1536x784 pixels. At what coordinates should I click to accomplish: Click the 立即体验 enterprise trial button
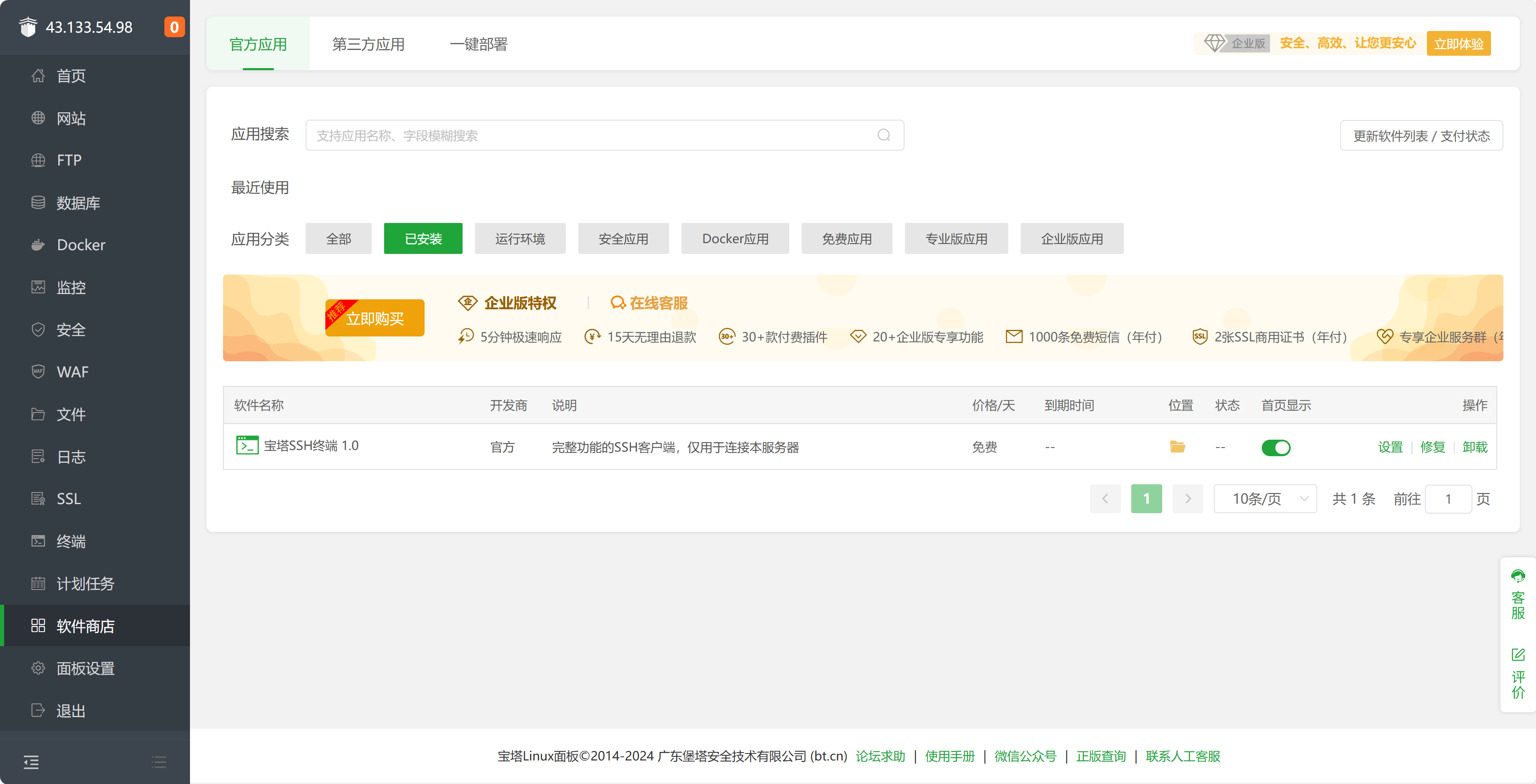1458,43
